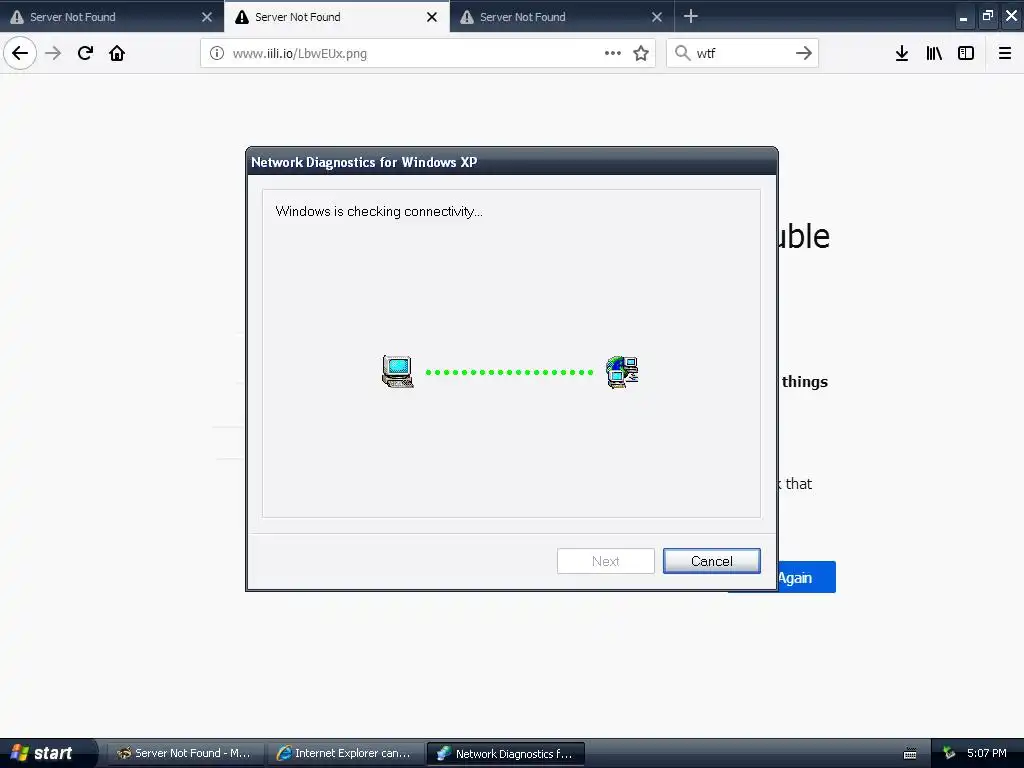Open the page actions three-dot menu

613,53
